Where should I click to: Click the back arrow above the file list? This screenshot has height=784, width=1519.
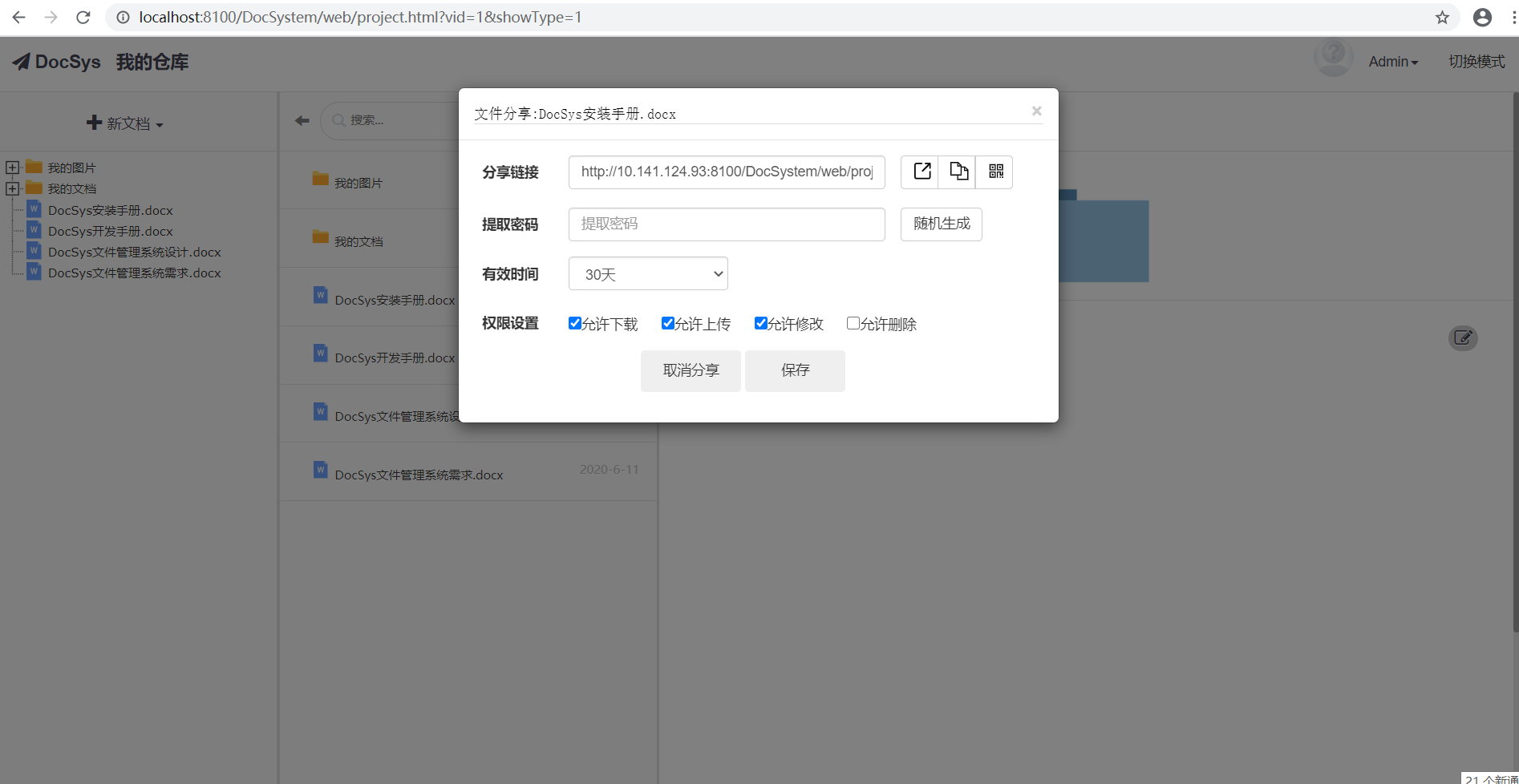302,120
